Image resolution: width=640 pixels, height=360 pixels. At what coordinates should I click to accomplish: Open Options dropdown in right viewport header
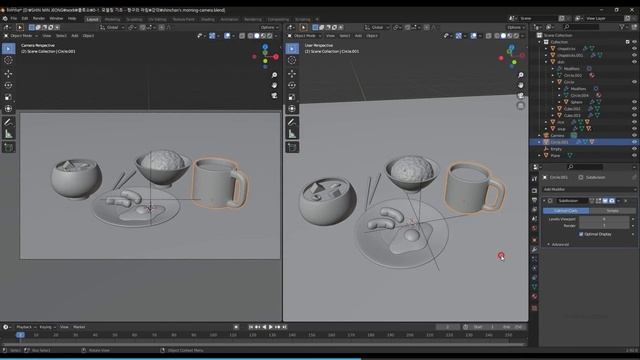516,27
